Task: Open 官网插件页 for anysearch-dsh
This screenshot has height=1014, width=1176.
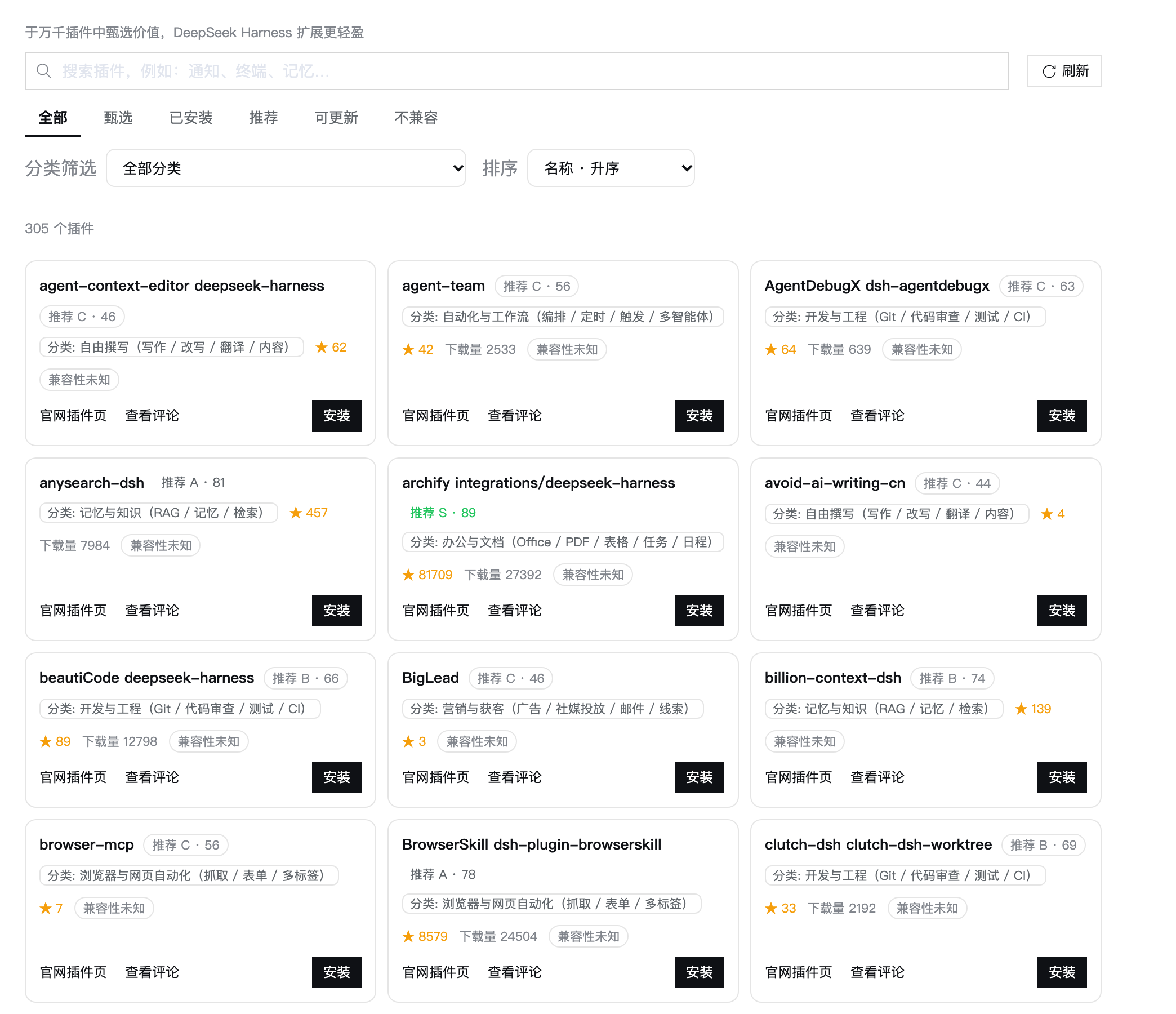Action: coord(73,610)
